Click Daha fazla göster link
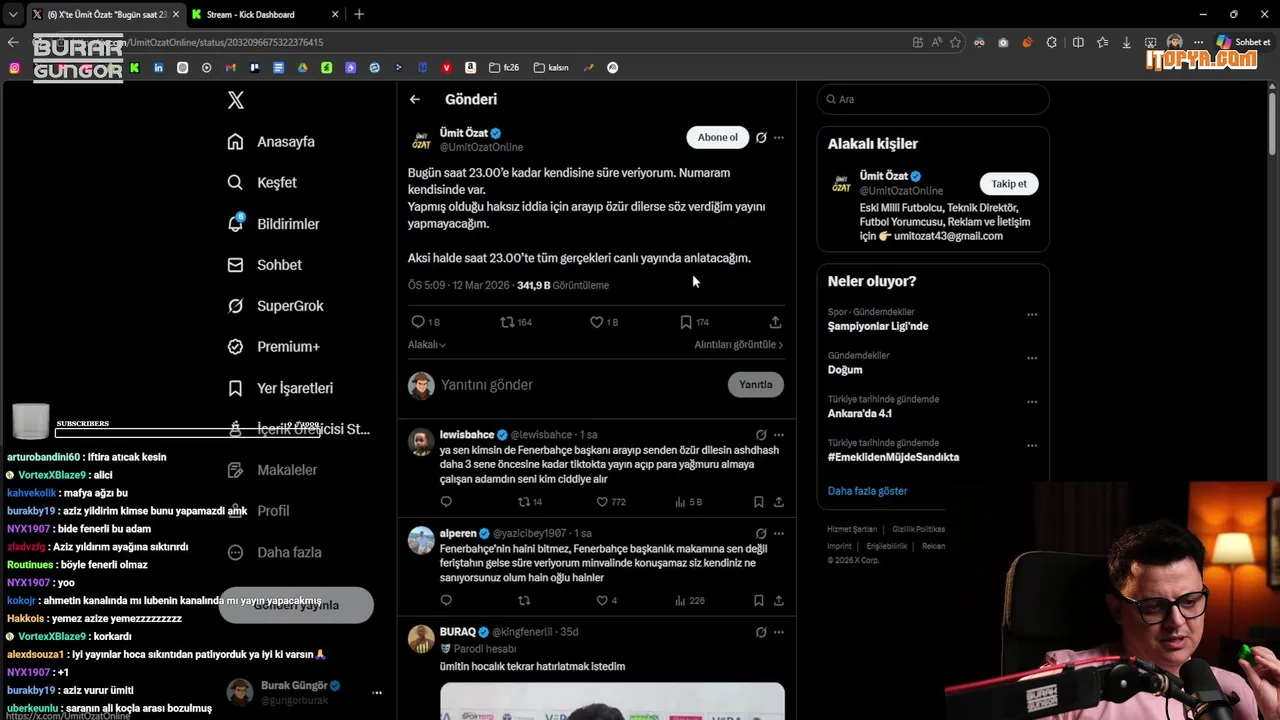The image size is (1280, 720). pyautogui.click(x=867, y=491)
